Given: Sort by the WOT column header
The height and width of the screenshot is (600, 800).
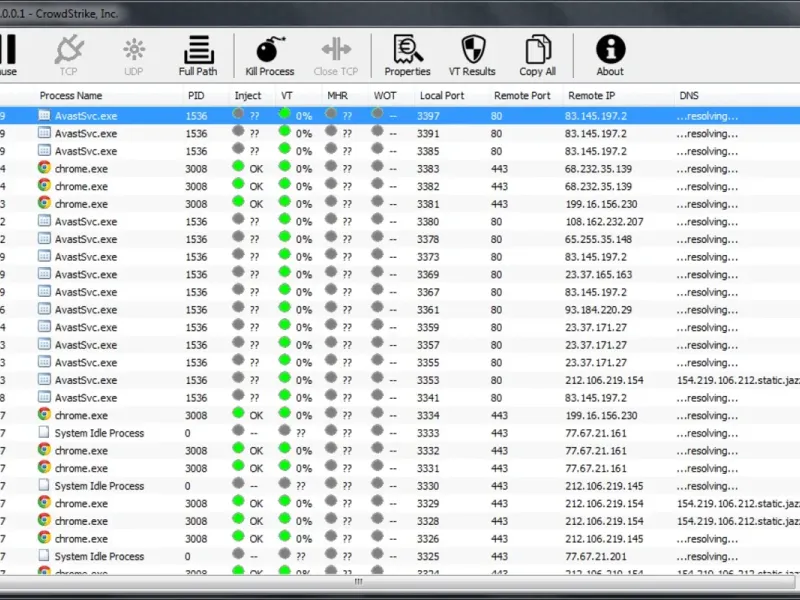Looking at the screenshot, I should [x=385, y=95].
